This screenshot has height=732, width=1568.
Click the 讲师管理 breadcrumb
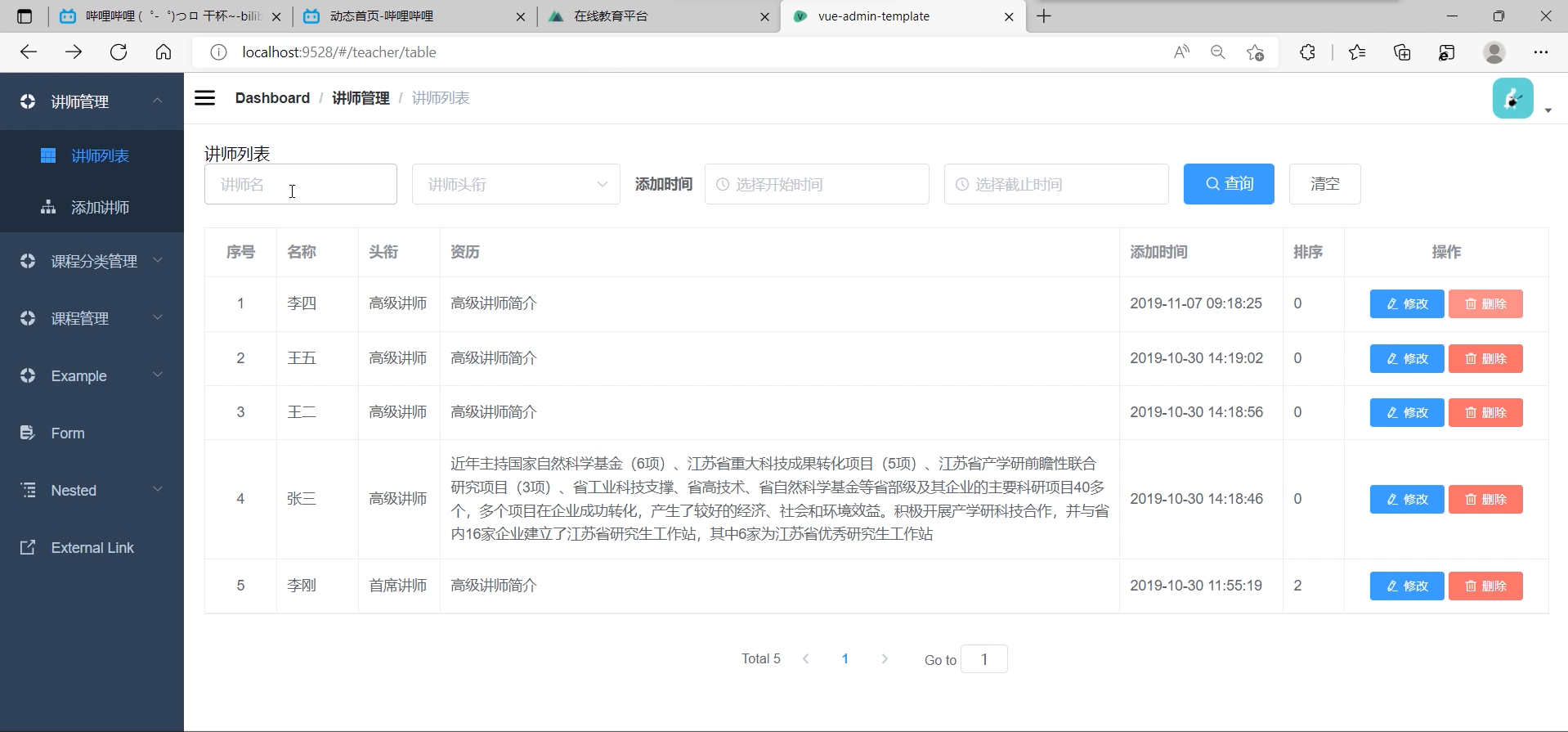coord(361,98)
